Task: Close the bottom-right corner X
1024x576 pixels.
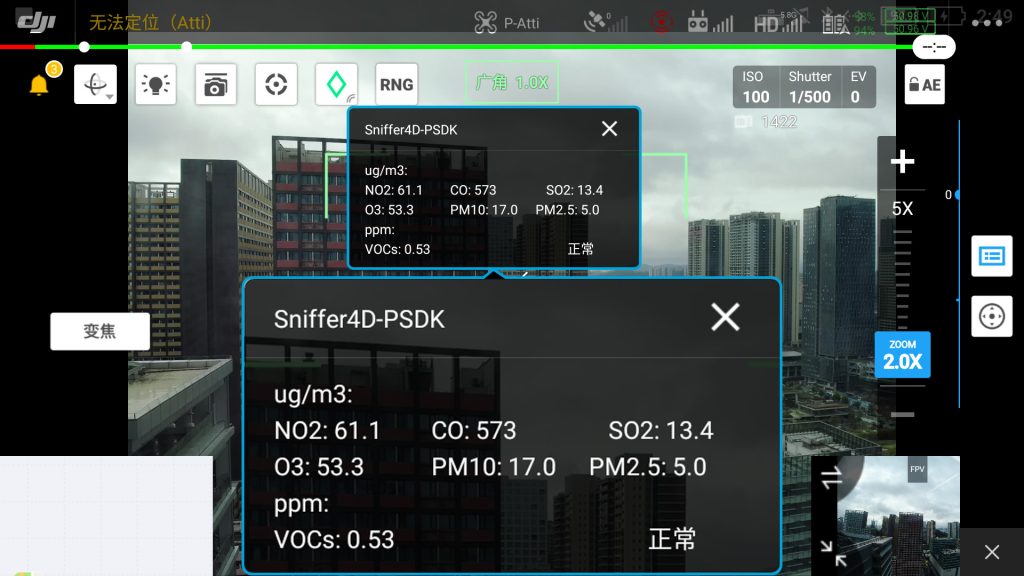Action: (991, 552)
